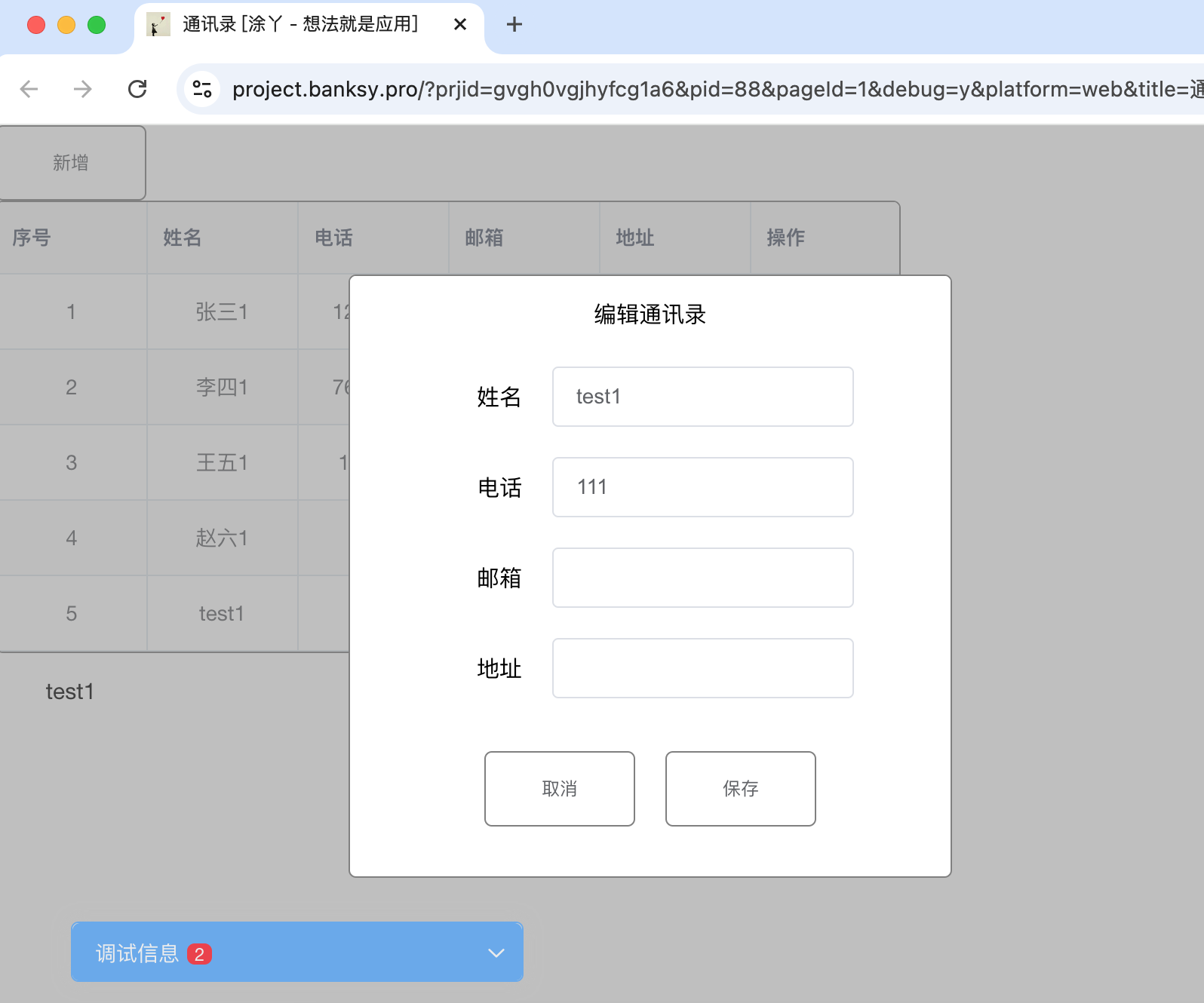Go forward to the next page
Screen dimensions: 1204x1003
(x=82, y=89)
